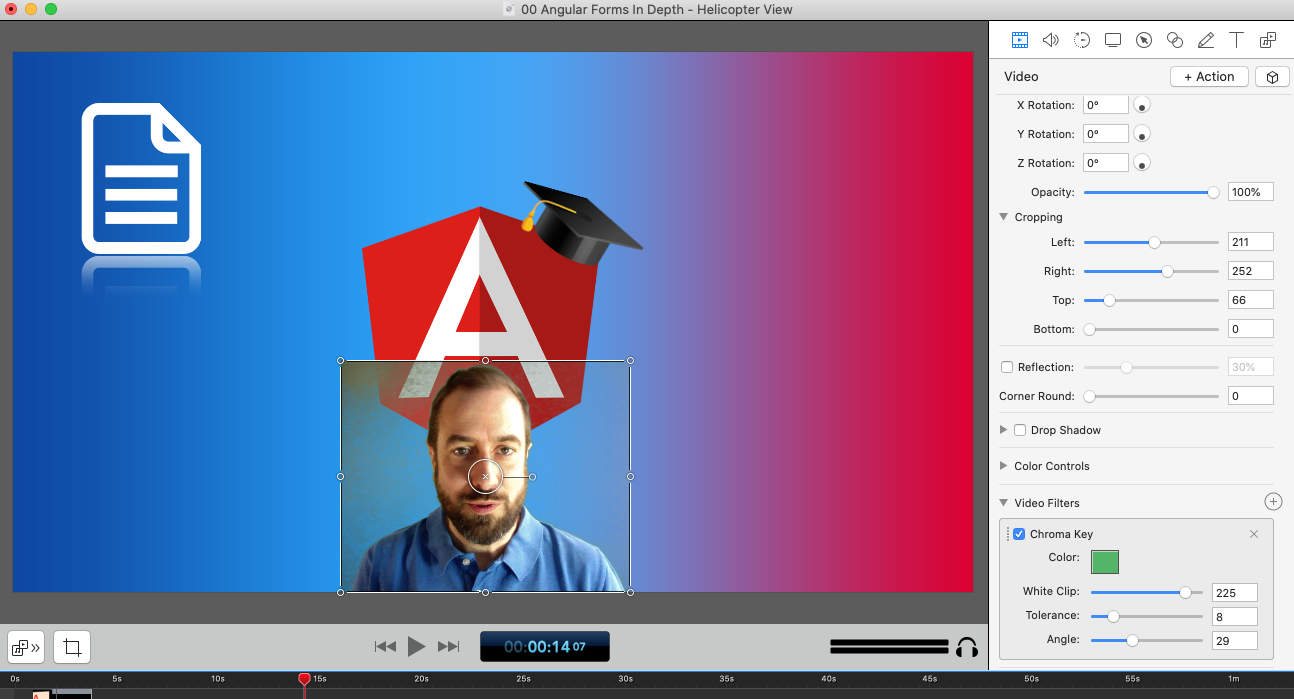This screenshot has height=699, width=1294.
Task: Click the Tolerance slider
Action: point(1147,616)
